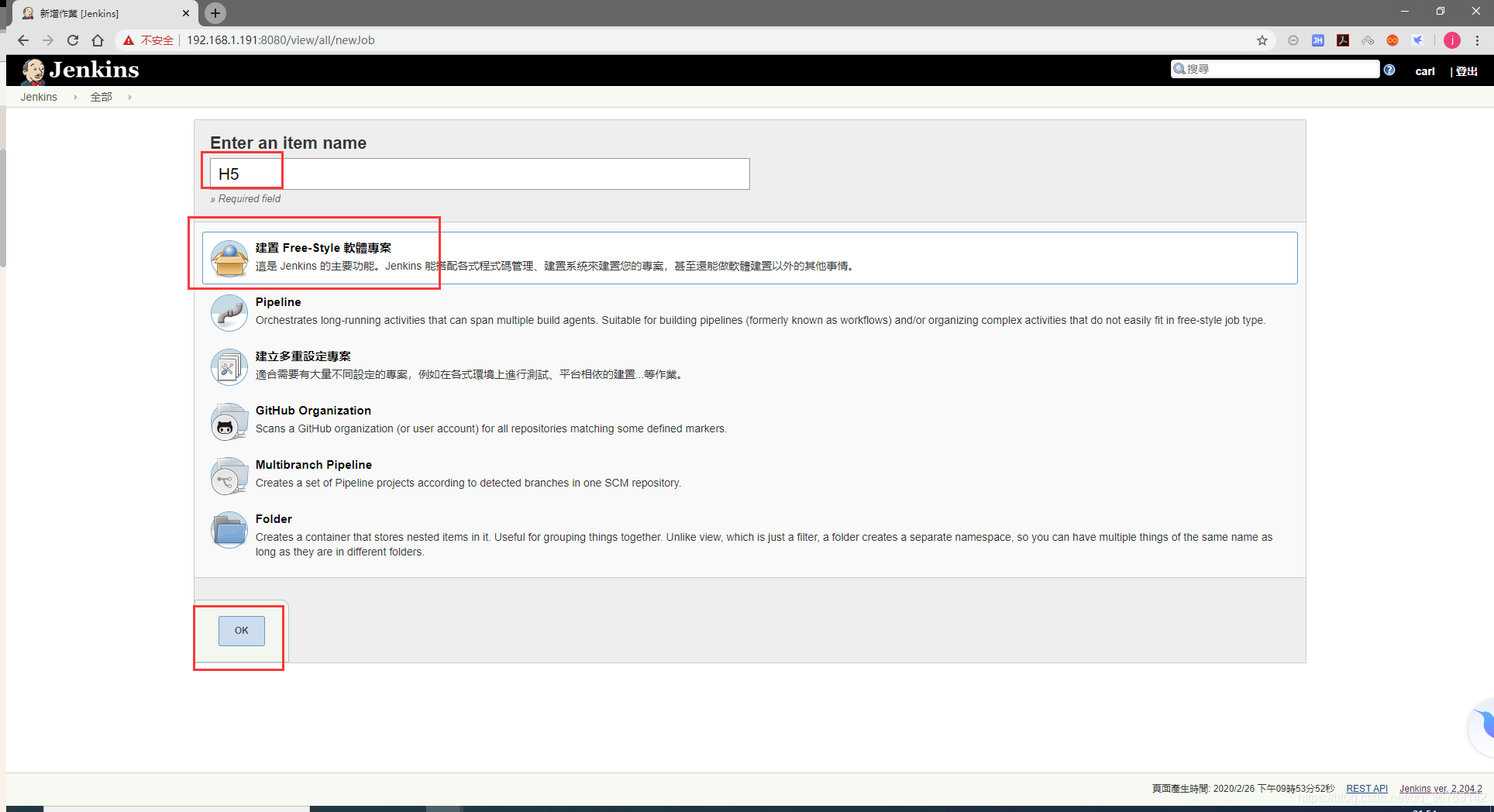Select the 建置 Free-Style 軟體專案 title
The image size is (1494, 812).
click(323, 248)
